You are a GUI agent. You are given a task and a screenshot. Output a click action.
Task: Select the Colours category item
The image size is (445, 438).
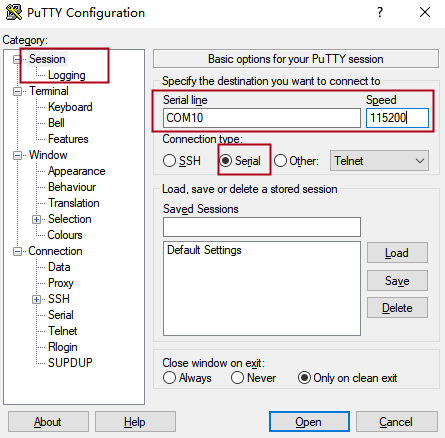point(65,235)
